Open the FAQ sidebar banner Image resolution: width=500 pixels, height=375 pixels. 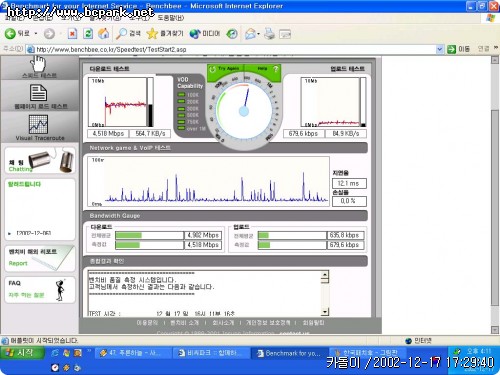pyautogui.click(x=40, y=290)
